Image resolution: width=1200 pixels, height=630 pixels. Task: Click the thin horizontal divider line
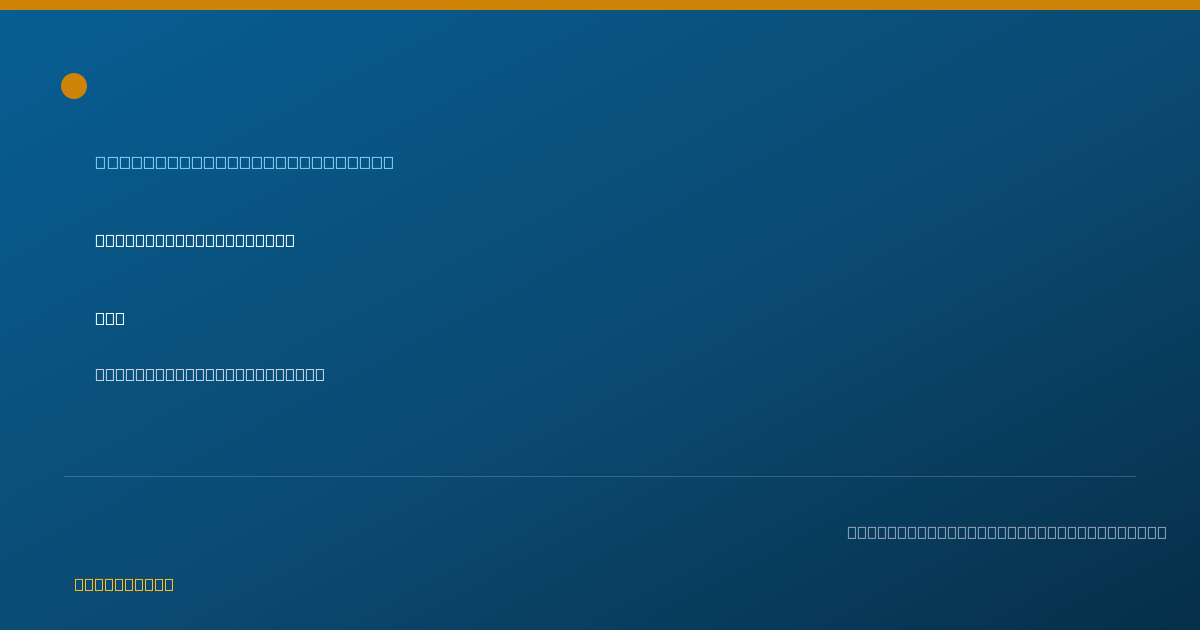[x=600, y=476]
